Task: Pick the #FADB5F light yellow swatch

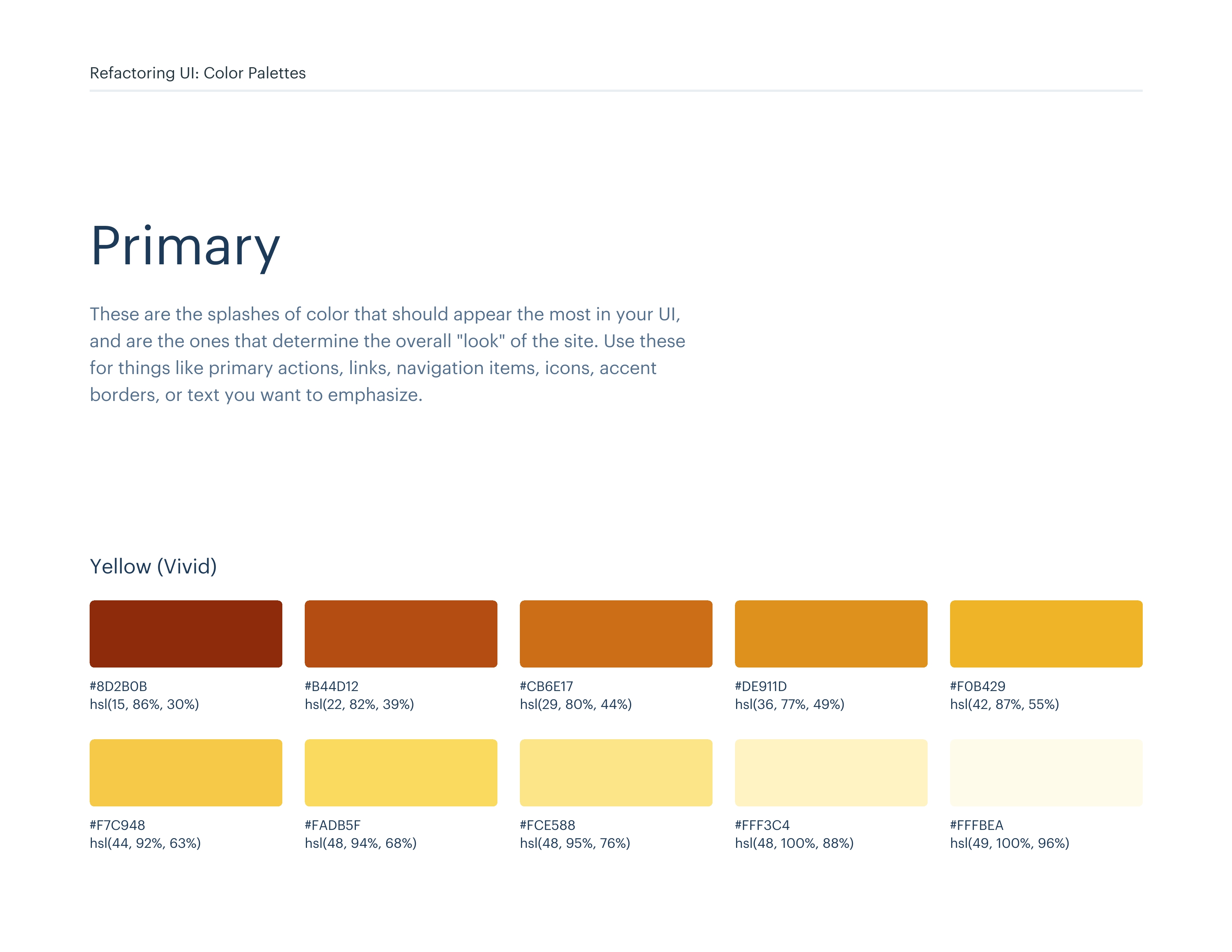Action: pyautogui.click(x=400, y=772)
